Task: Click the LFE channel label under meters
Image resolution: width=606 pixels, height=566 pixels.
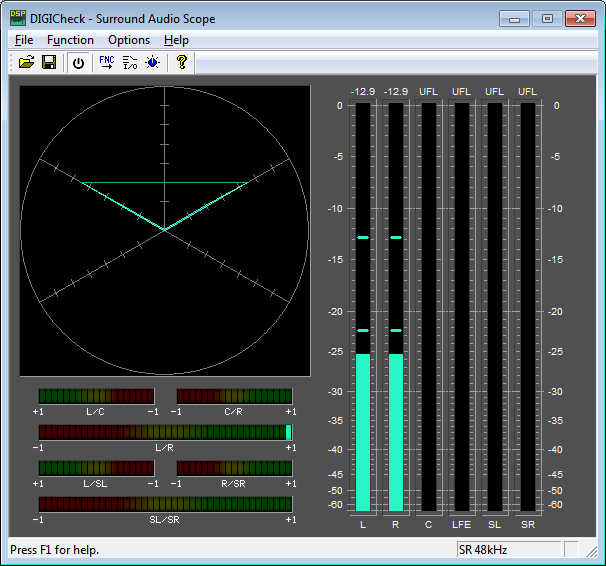Action: click(462, 525)
